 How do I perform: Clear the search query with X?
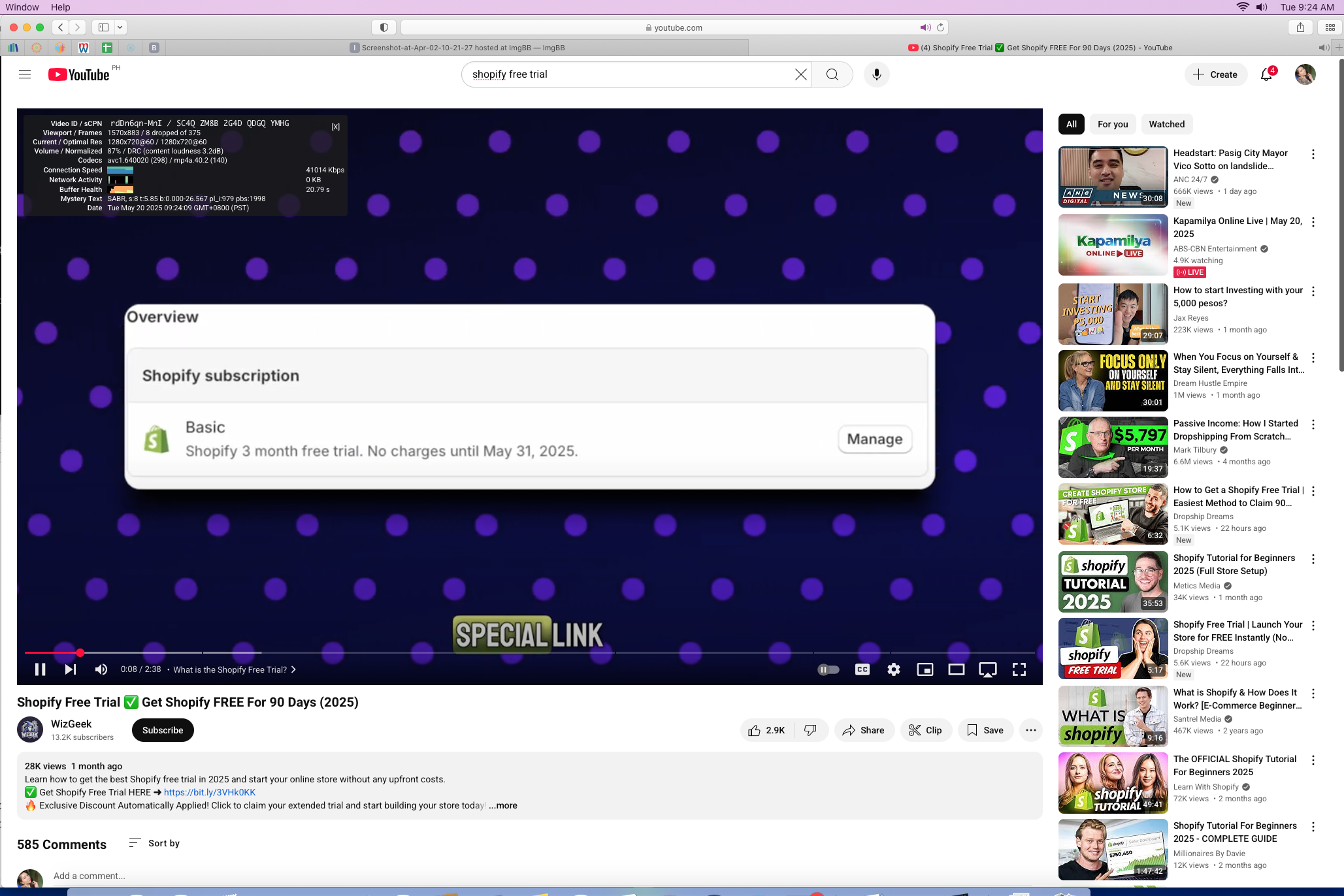(x=800, y=74)
